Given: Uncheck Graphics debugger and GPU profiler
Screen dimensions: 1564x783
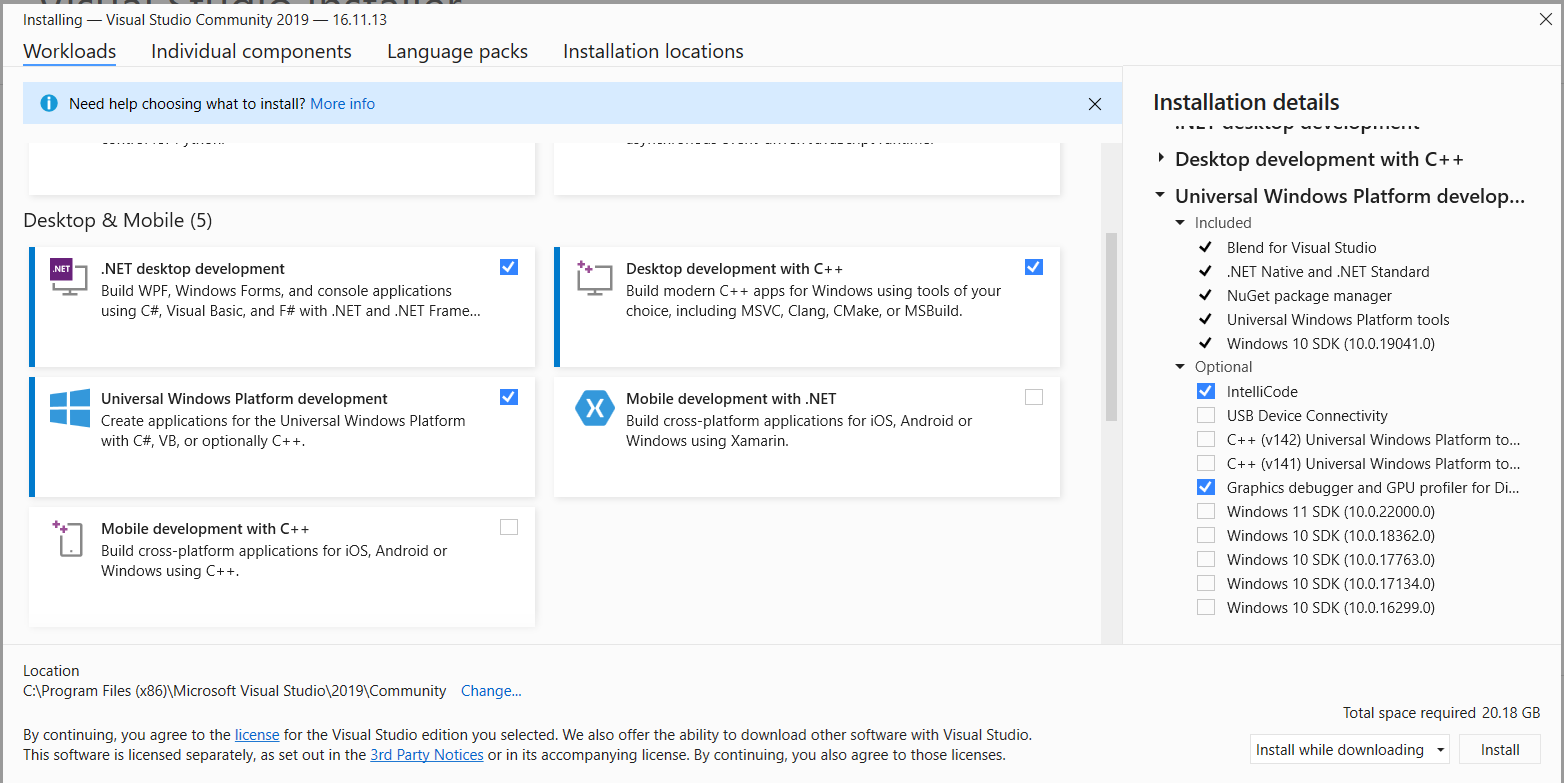Looking at the screenshot, I should pyautogui.click(x=1206, y=487).
